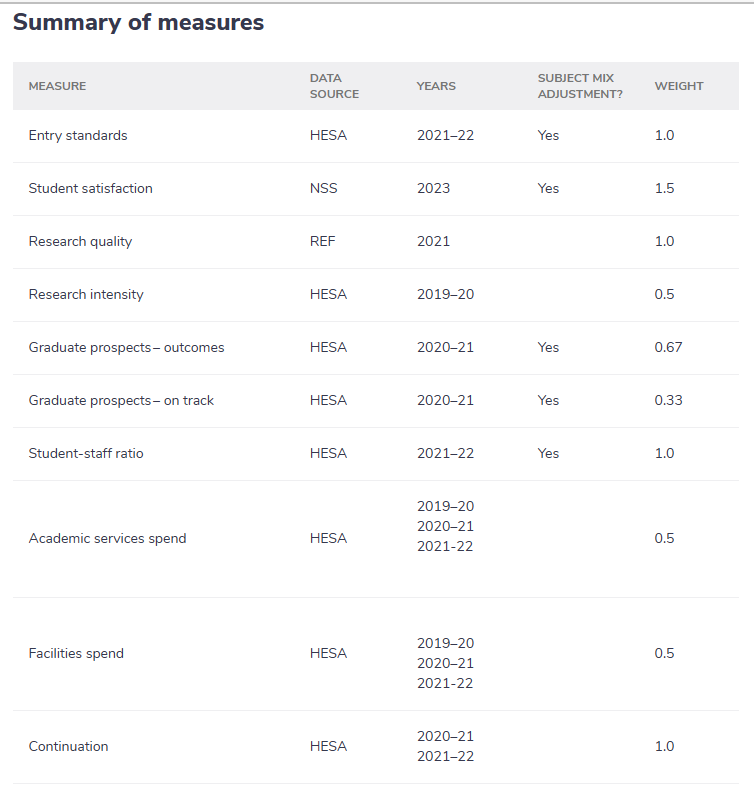This screenshot has height=790, width=754.
Task: Select the Entry standards row label
Action: [x=78, y=136]
